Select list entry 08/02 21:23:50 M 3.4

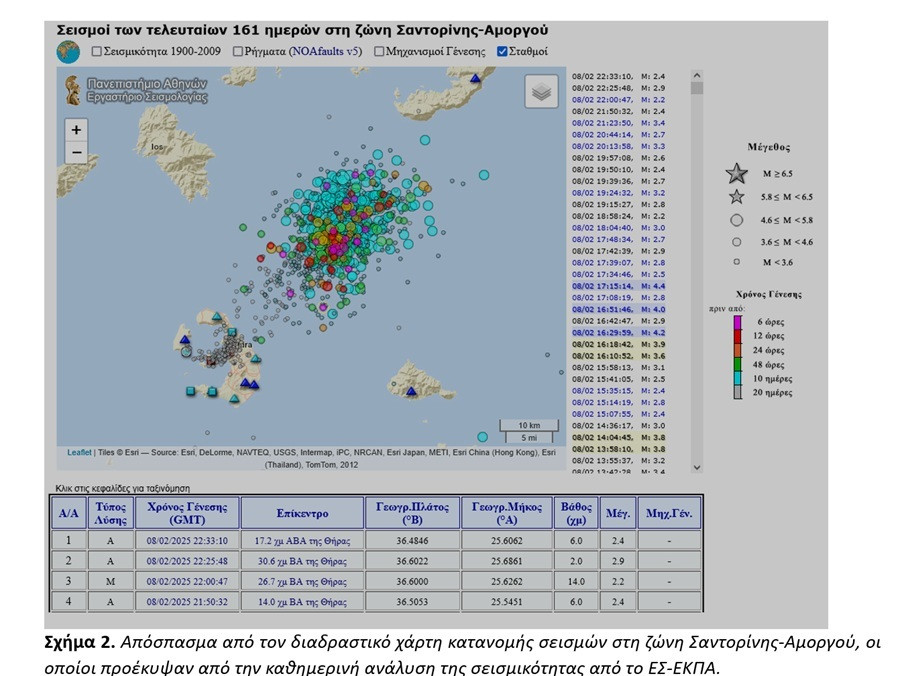(x=619, y=123)
